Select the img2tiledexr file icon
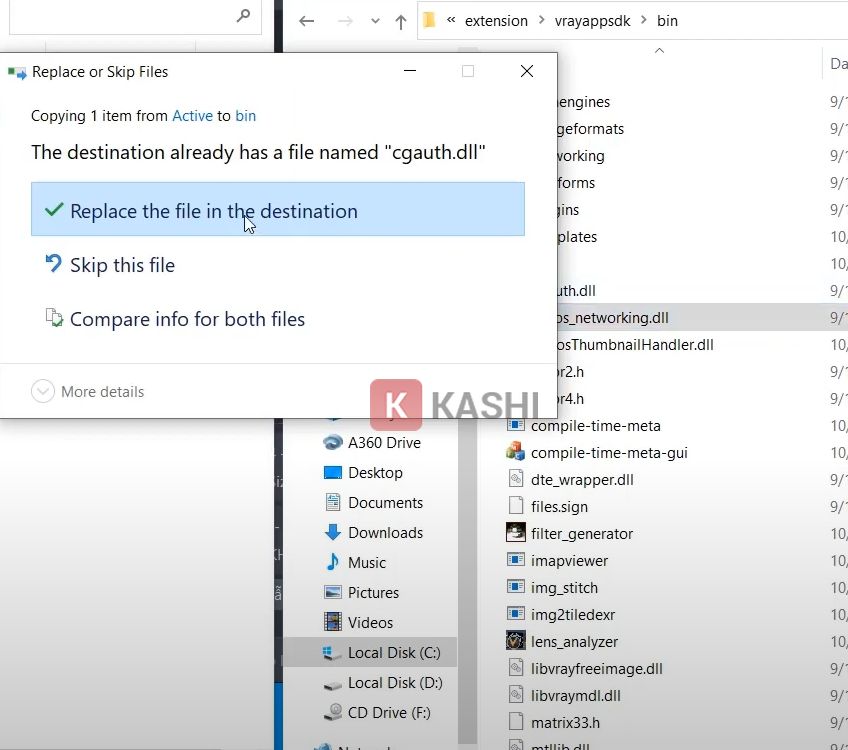848x750 pixels. 516,614
